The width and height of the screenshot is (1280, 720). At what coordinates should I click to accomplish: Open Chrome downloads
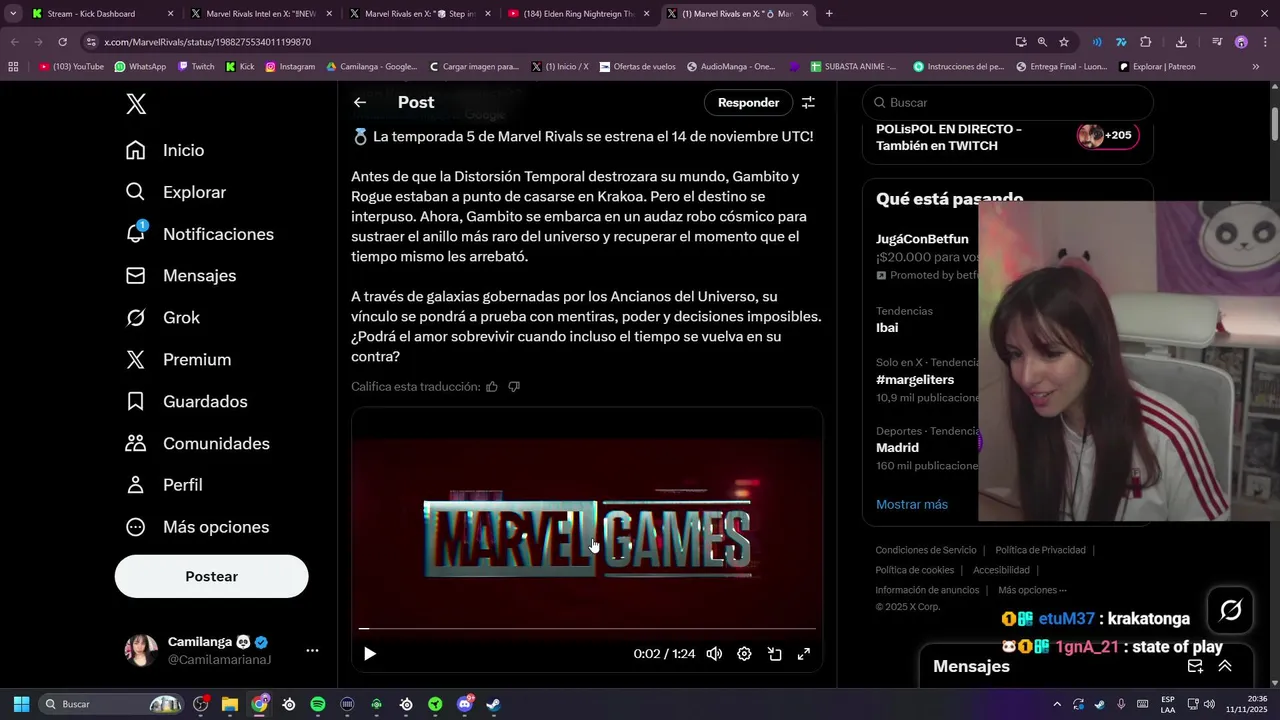[1181, 42]
